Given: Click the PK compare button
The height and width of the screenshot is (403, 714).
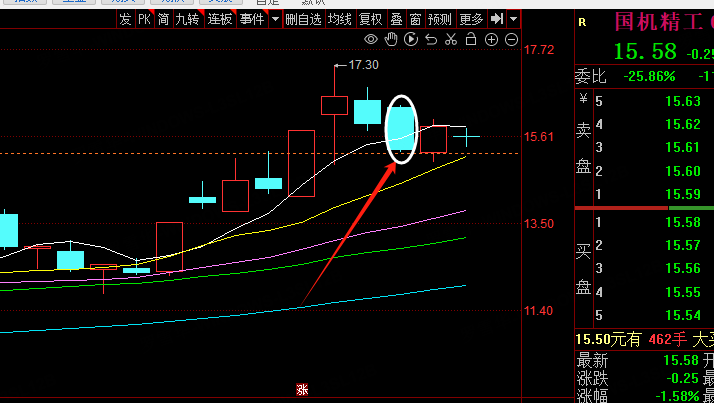Looking at the screenshot, I should (144, 19).
